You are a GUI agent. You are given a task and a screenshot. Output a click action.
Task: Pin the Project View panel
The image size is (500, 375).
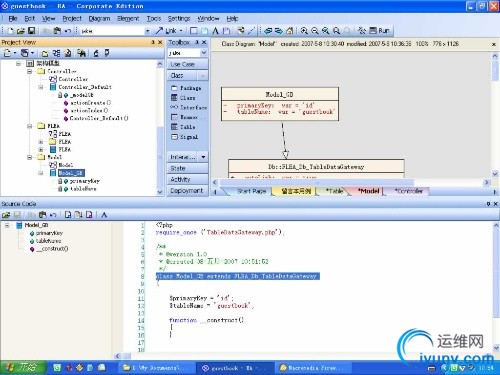pos(153,42)
